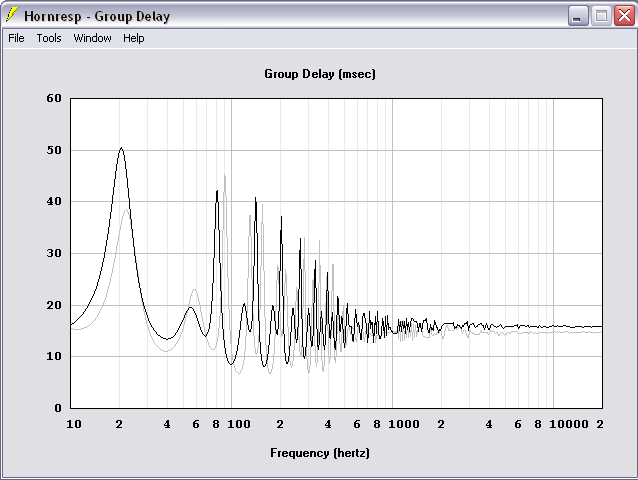Viewport: 638px width, 480px height.
Task: Close the Hornresp Group Delay window
Action: tap(624, 16)
